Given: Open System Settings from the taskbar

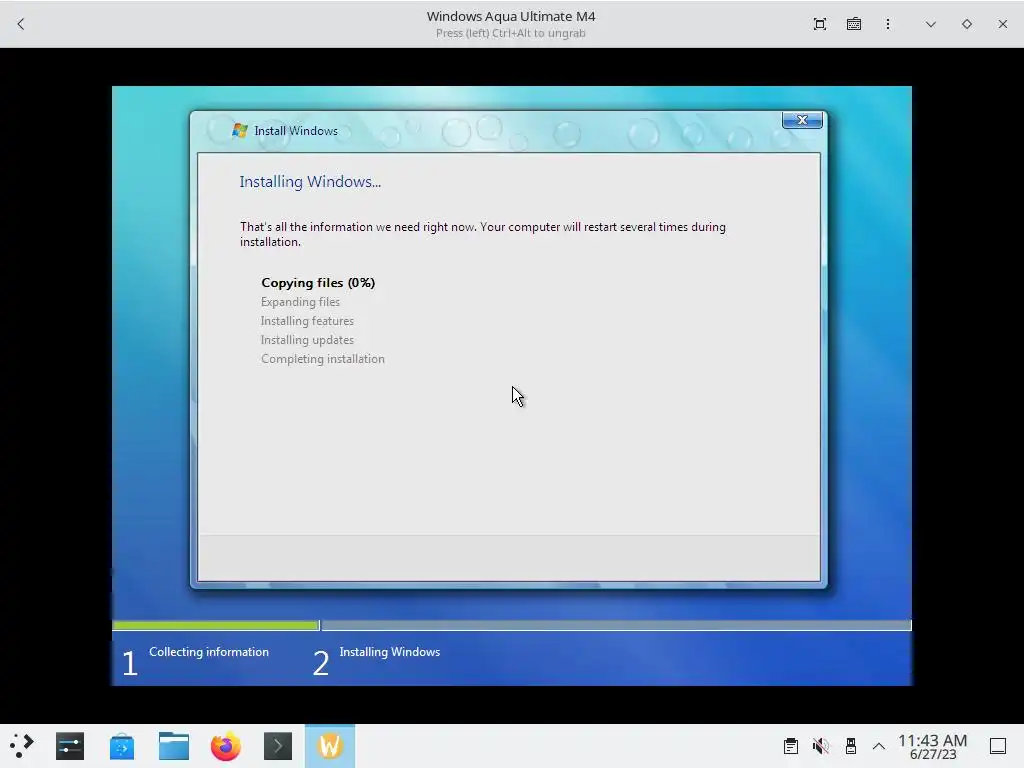Looking at the screenshot, I should [70, 746].
